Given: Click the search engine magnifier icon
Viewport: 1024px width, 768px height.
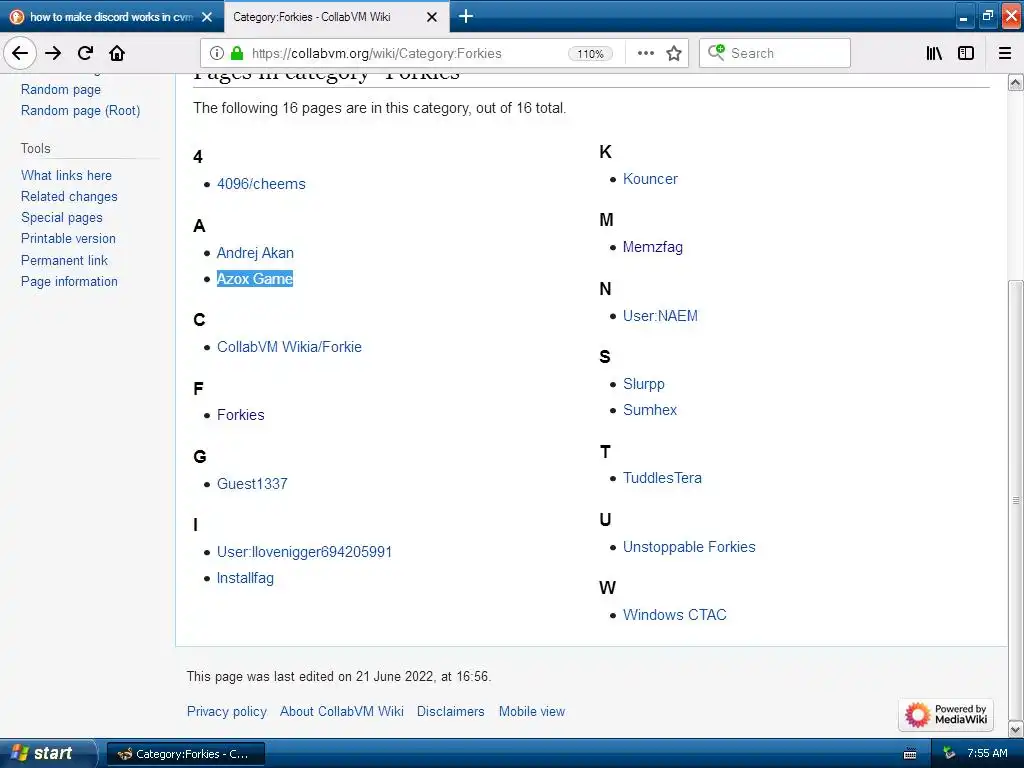Looking at the screenshot, I should tap(716, 52).
